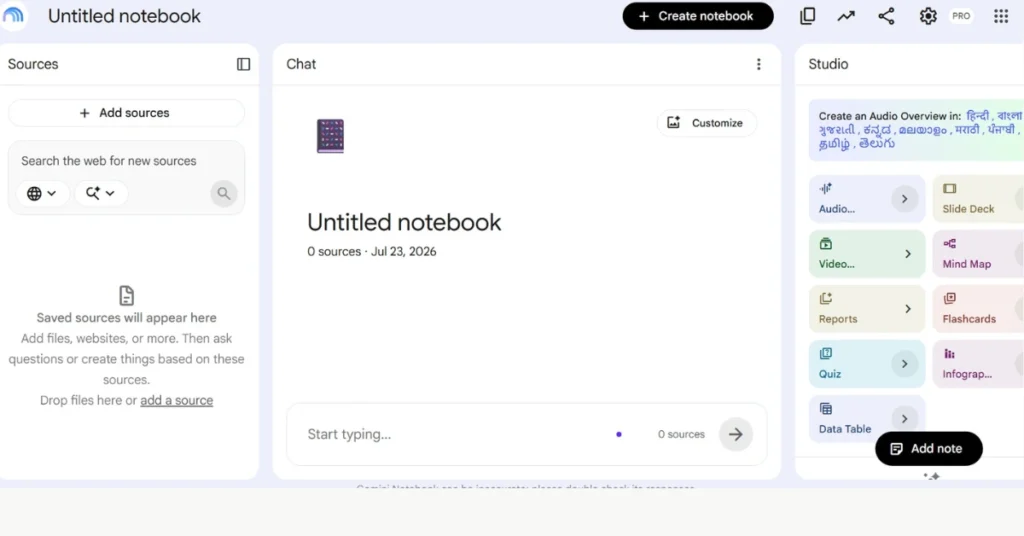Click the Add sources button
The image size is (1024, 536).
pyautogui.click(x=126, y=113)
